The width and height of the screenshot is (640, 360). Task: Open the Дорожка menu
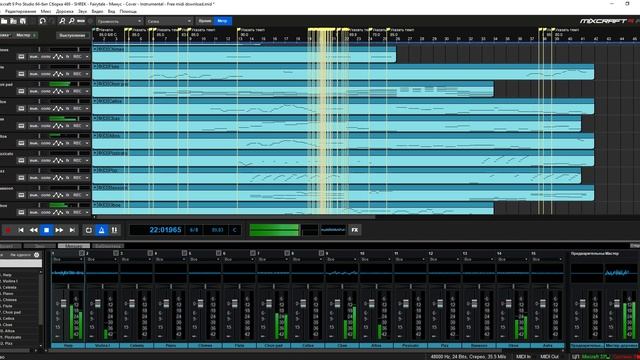[x=64, y=11]
